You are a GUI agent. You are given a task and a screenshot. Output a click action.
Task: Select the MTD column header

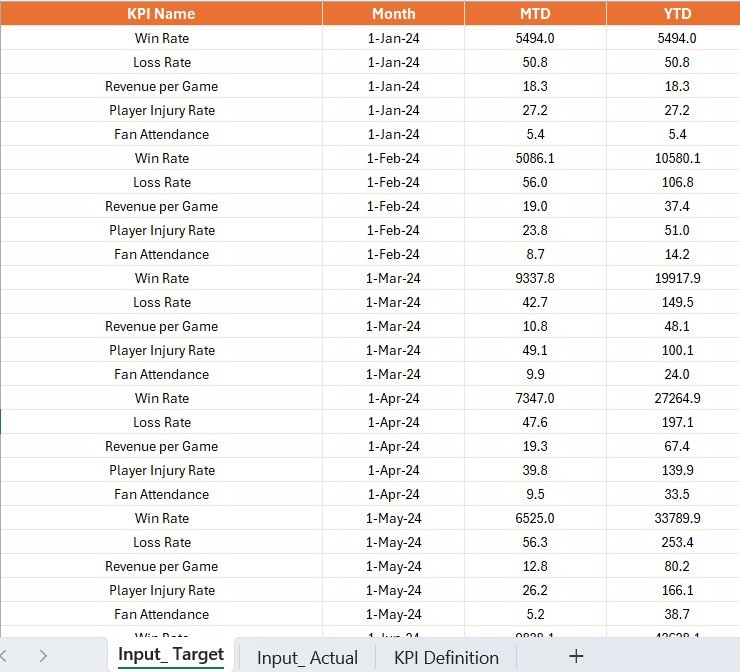pos(535,13)
